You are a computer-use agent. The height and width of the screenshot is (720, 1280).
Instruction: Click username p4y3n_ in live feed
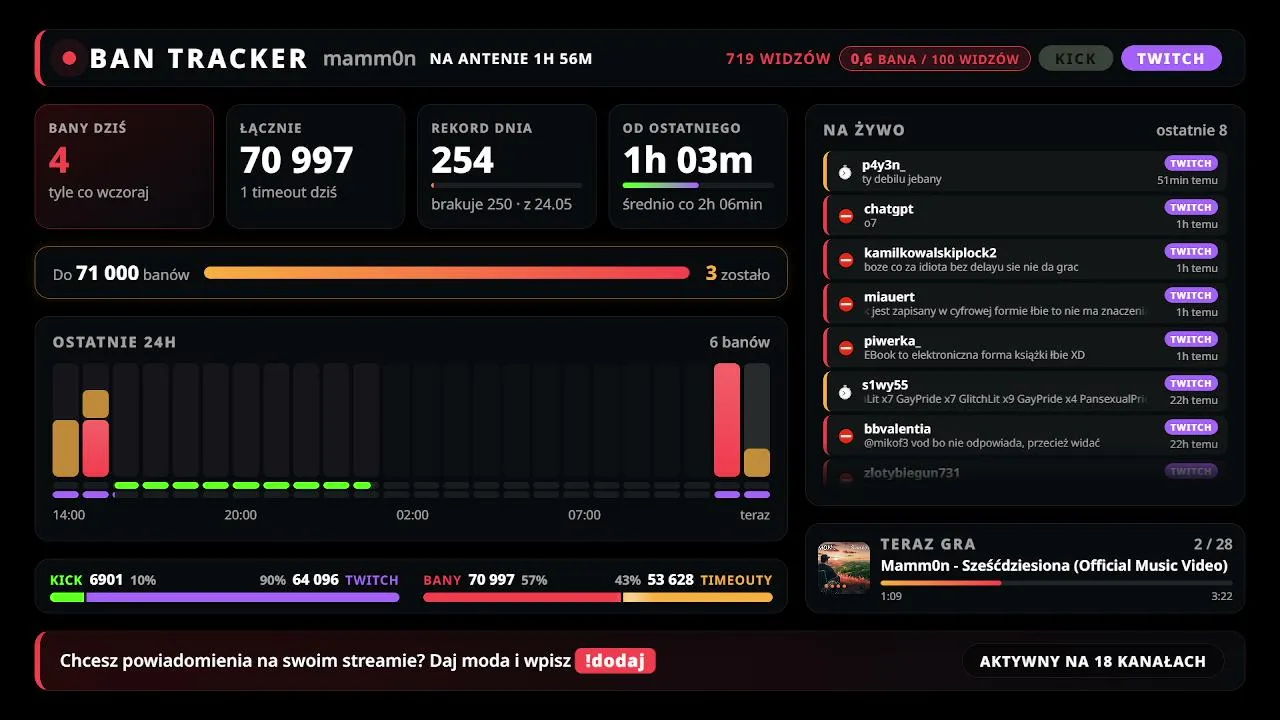click(884, 165)
